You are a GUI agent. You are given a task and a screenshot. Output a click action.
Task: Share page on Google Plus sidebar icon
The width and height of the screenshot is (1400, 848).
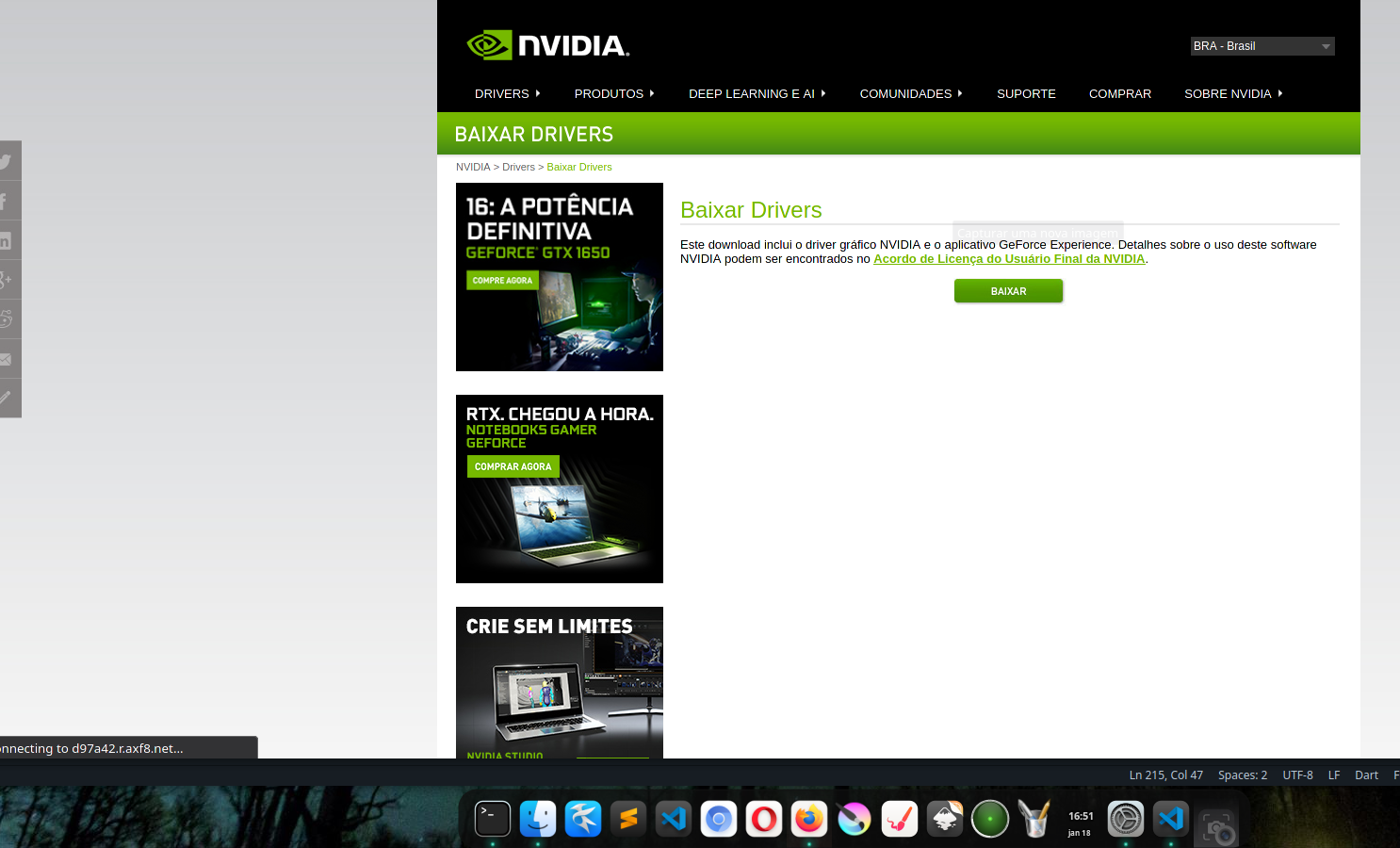8,280
